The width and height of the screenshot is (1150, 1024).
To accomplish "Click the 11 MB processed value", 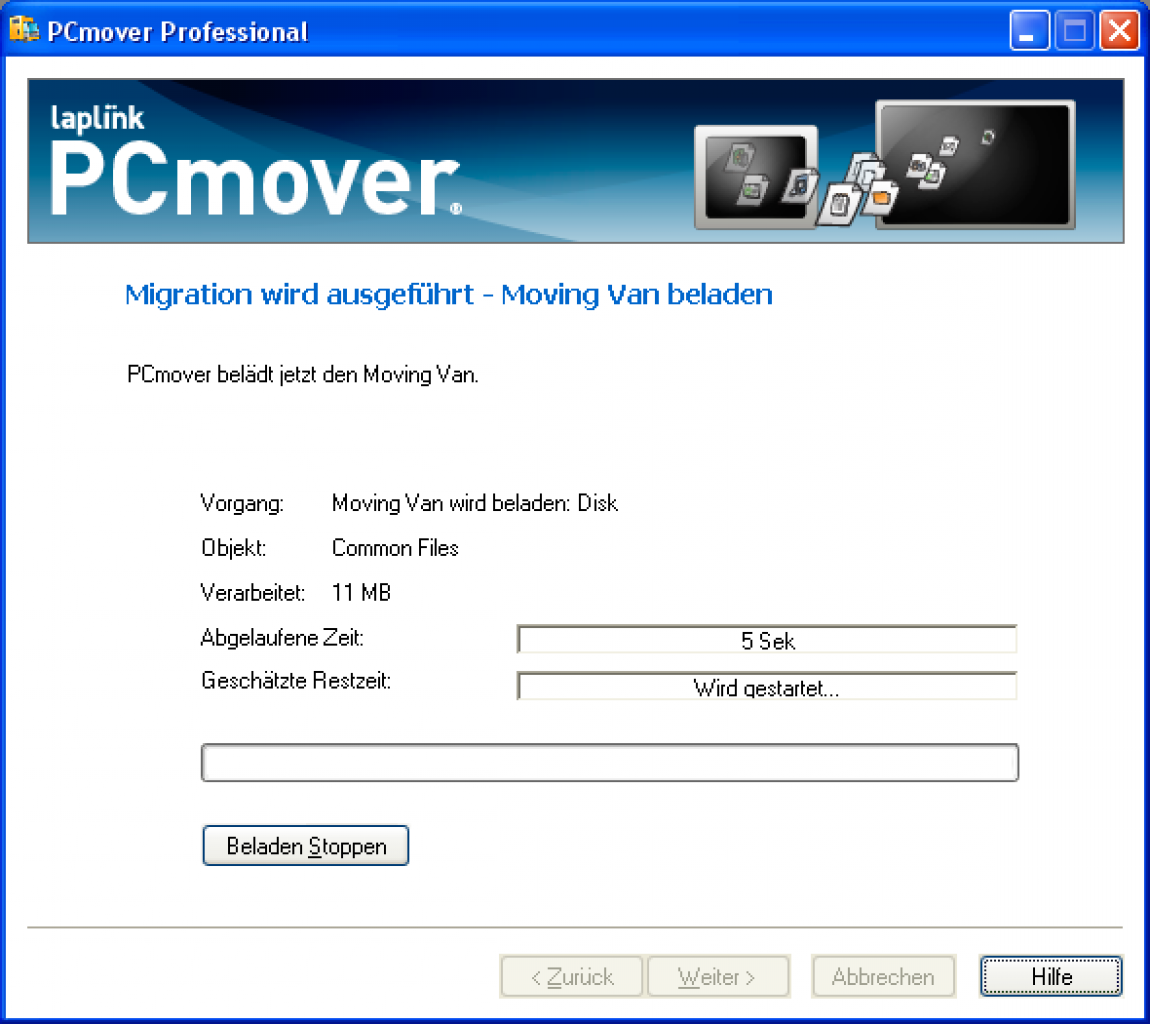I will tap(361, 592).
